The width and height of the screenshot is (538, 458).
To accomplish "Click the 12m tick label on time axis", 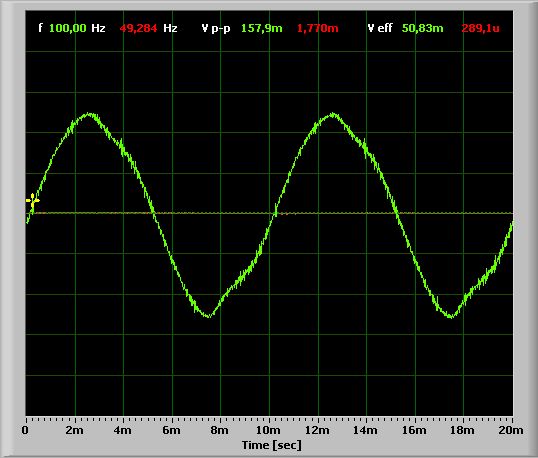I will (317, 430).
